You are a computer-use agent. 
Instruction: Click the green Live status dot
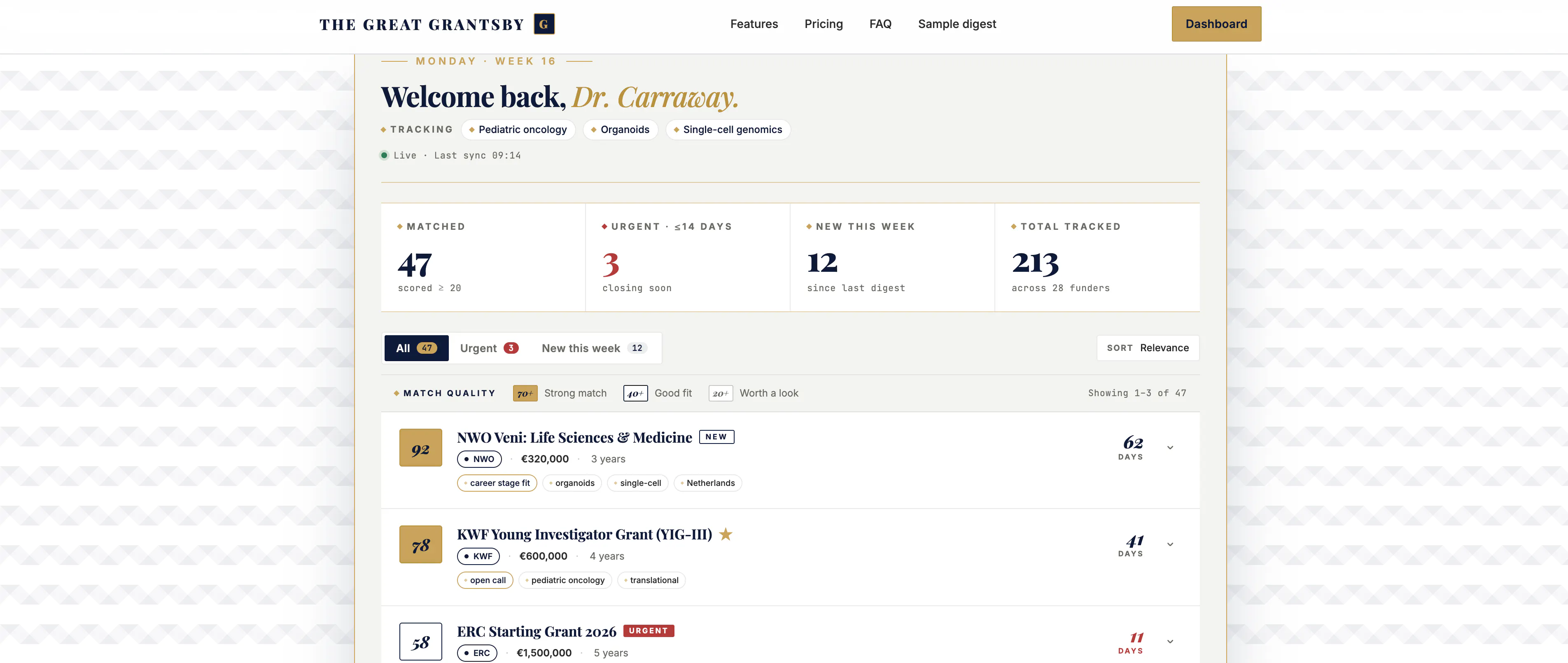click(x=384, y=155)
